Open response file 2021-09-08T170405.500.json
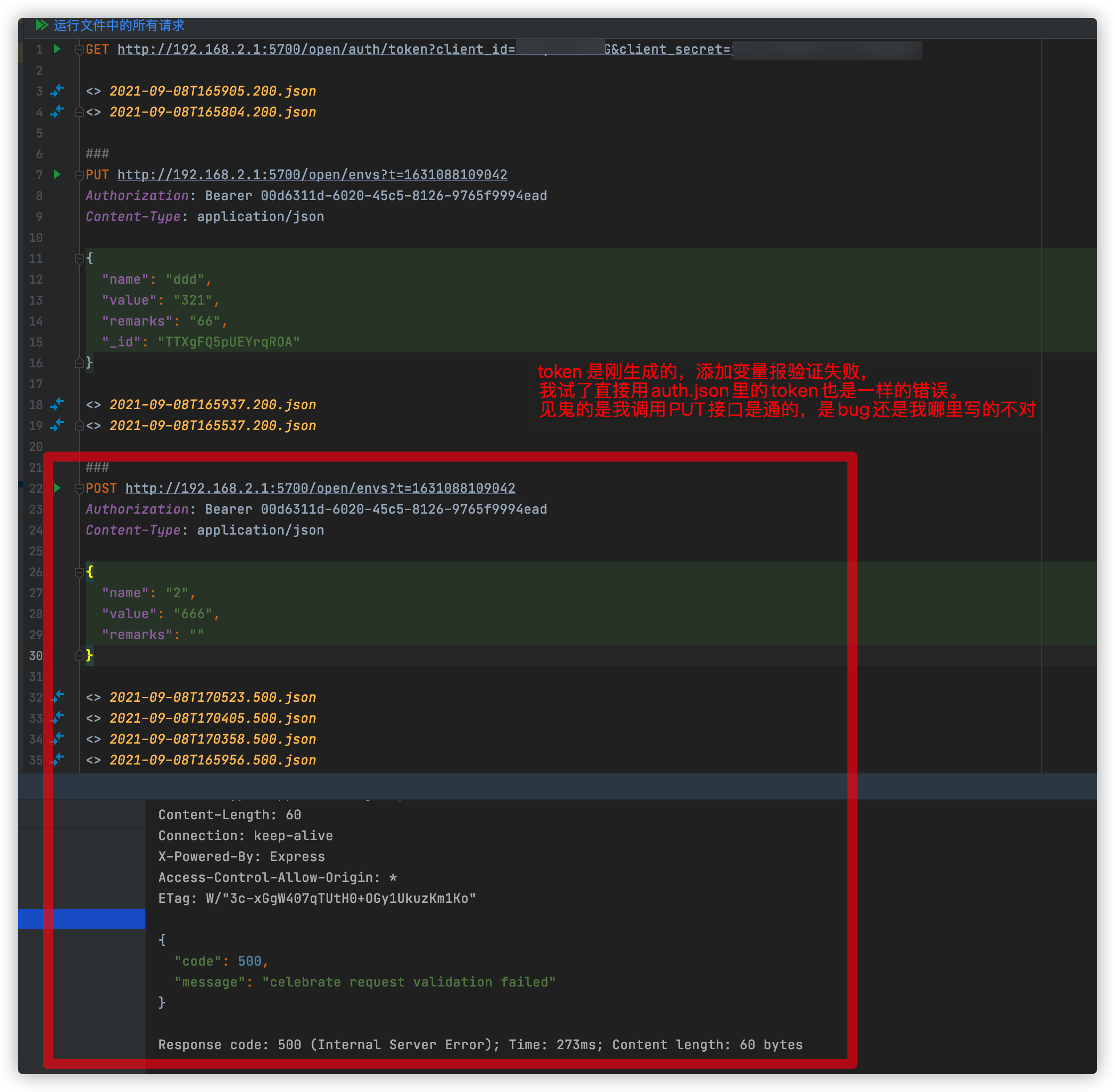Image resolution: width=1115 pixels, height=1092 pixels. 213,718
